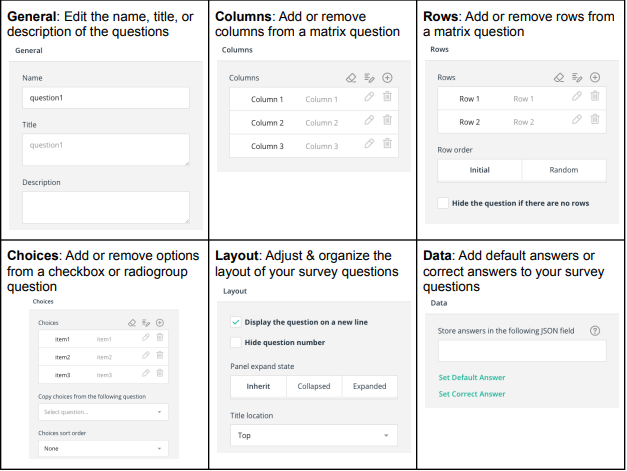The height and width of the screenshot is (471, 627).
Task: Edit item3 with pencil icon
Action: 146,373
